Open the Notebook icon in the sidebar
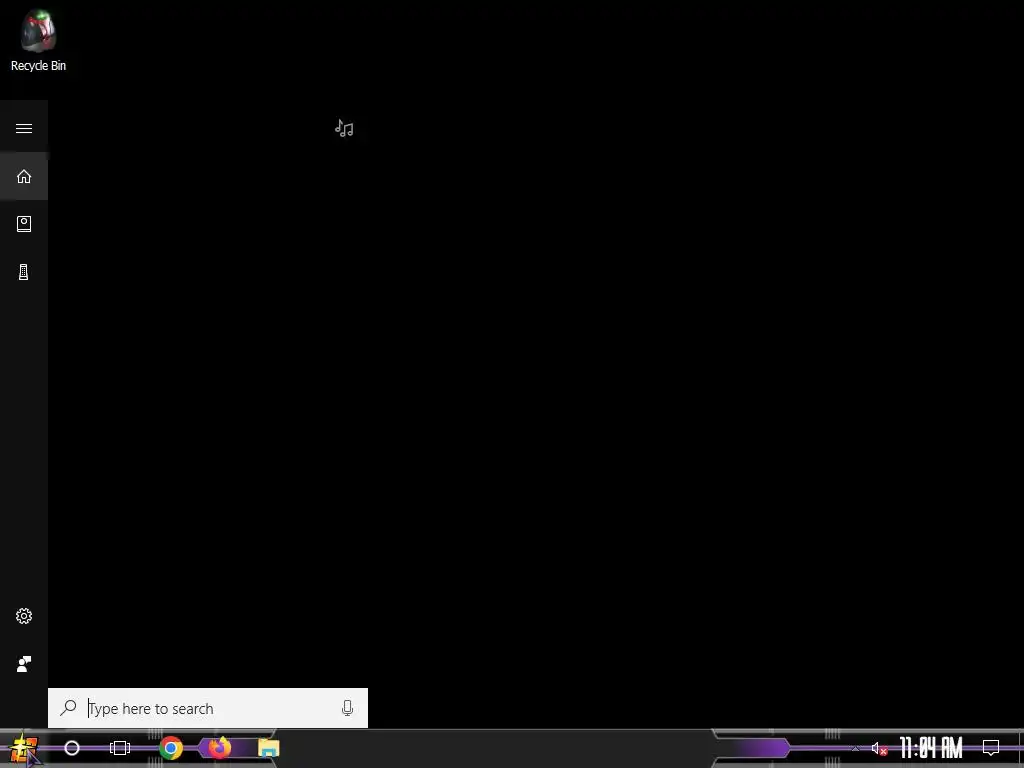 tap(24, 224)
